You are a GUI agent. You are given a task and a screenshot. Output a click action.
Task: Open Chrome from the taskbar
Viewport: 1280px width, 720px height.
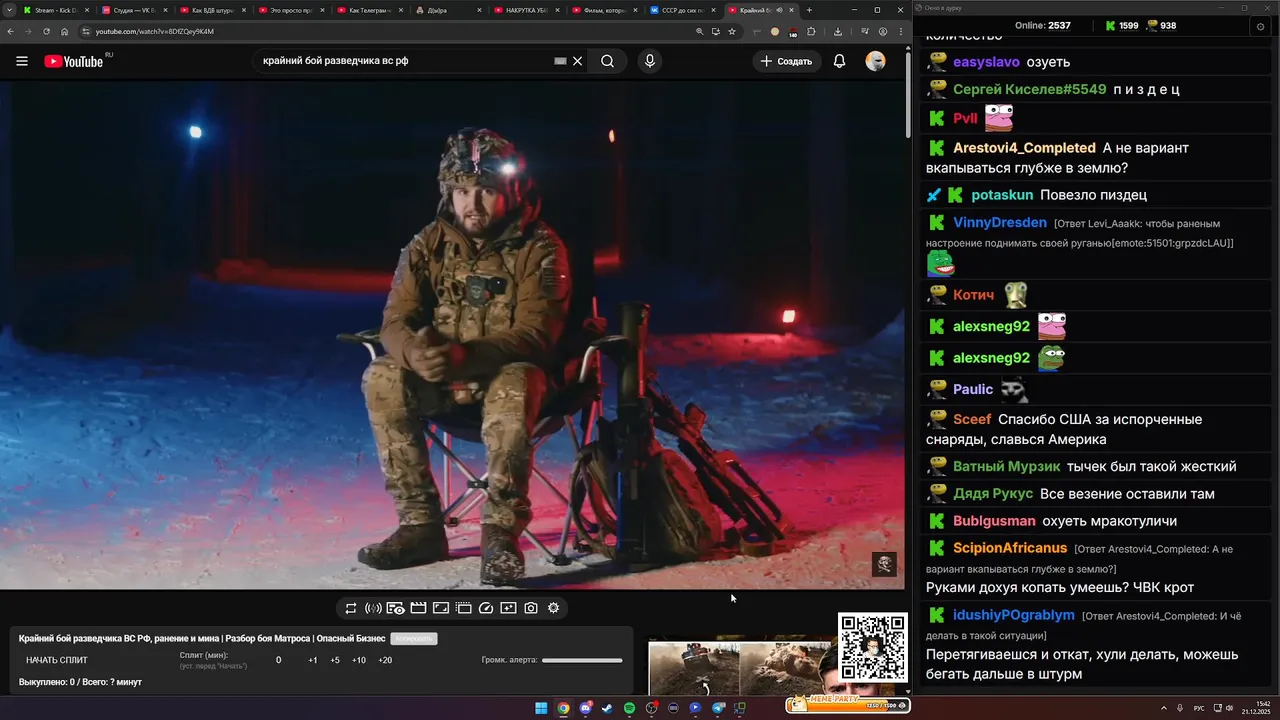[x=563, y=708]
